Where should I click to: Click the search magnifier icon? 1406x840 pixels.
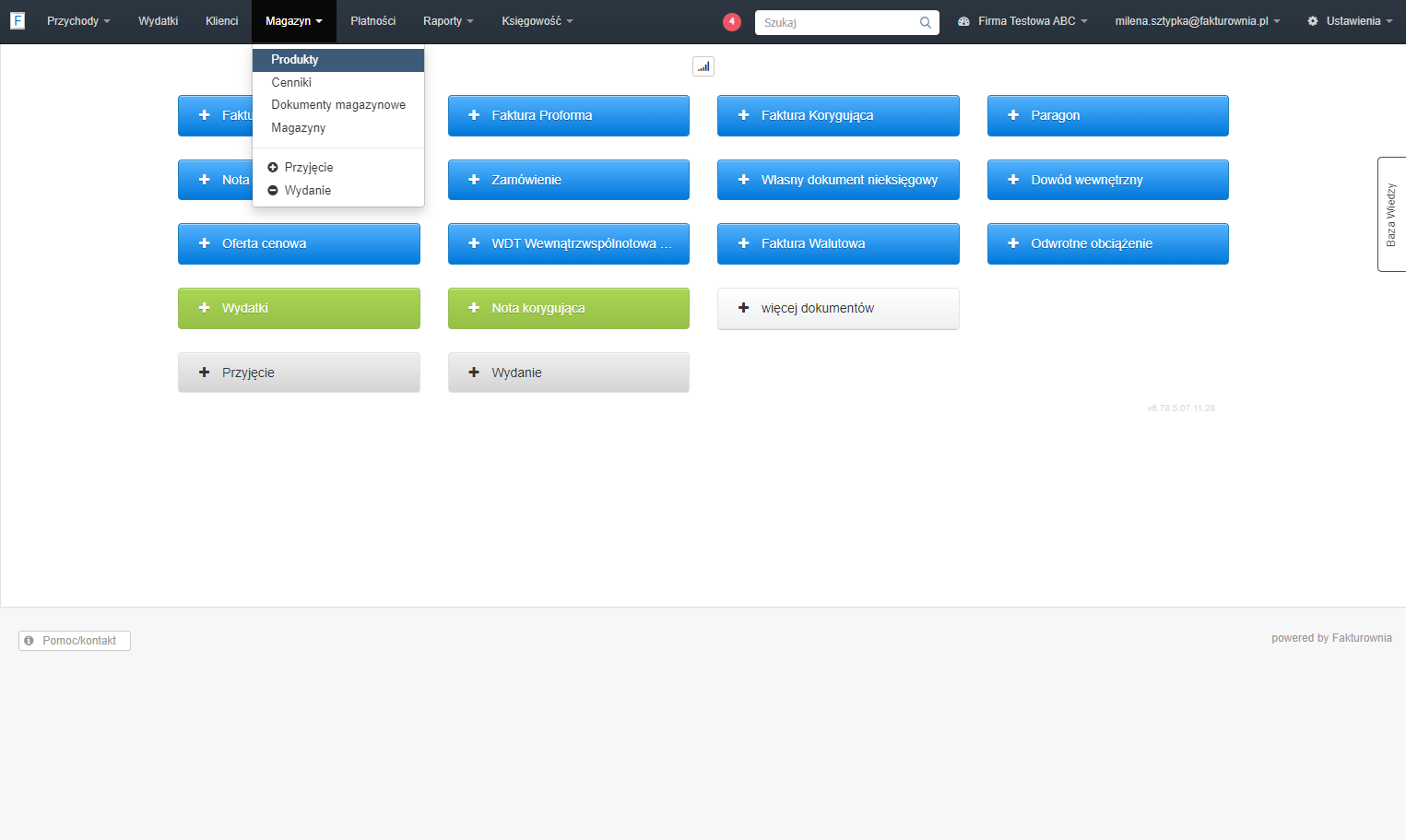click(x=925, y=22)
